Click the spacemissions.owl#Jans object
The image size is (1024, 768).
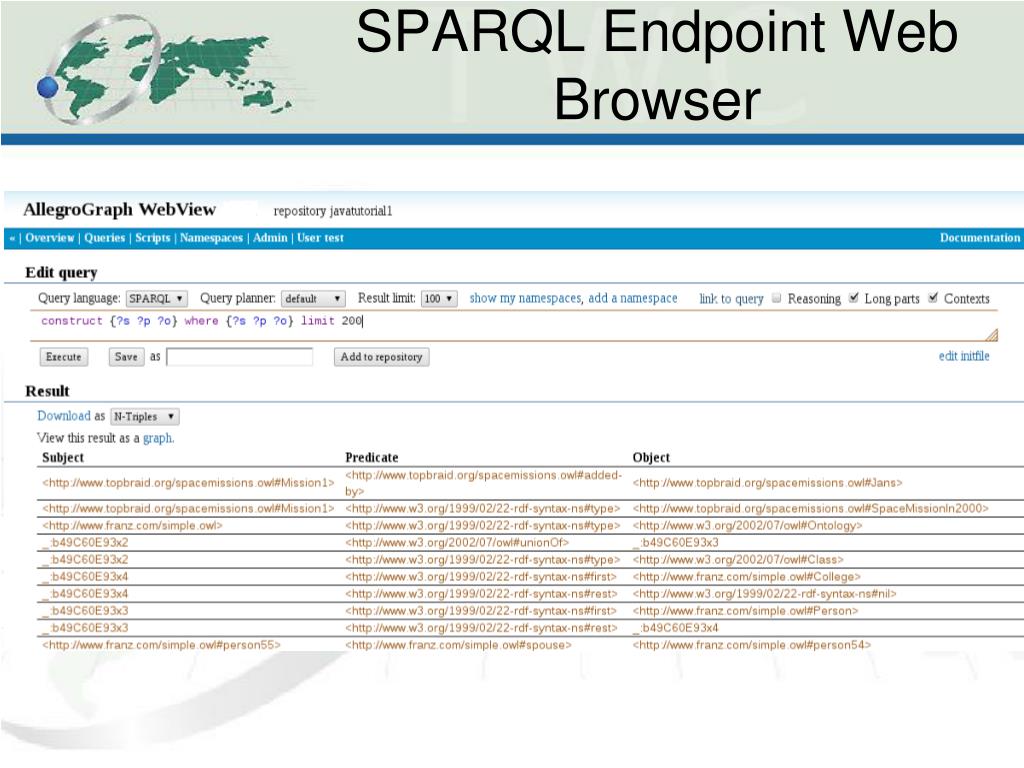767,483
